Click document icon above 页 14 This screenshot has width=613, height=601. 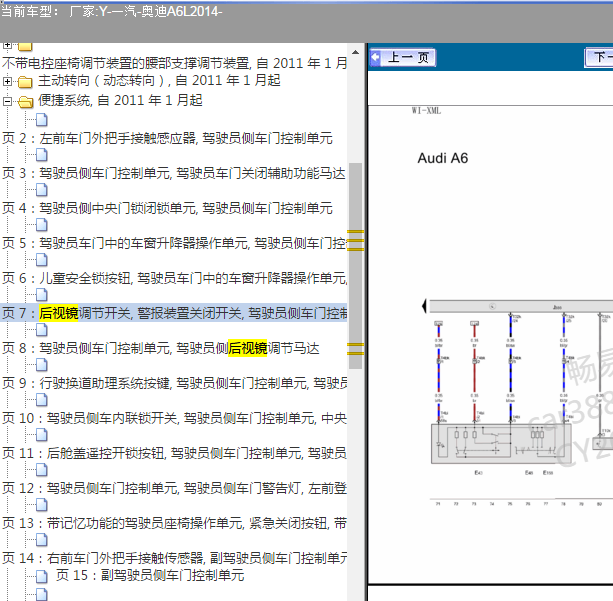(42, 540)
